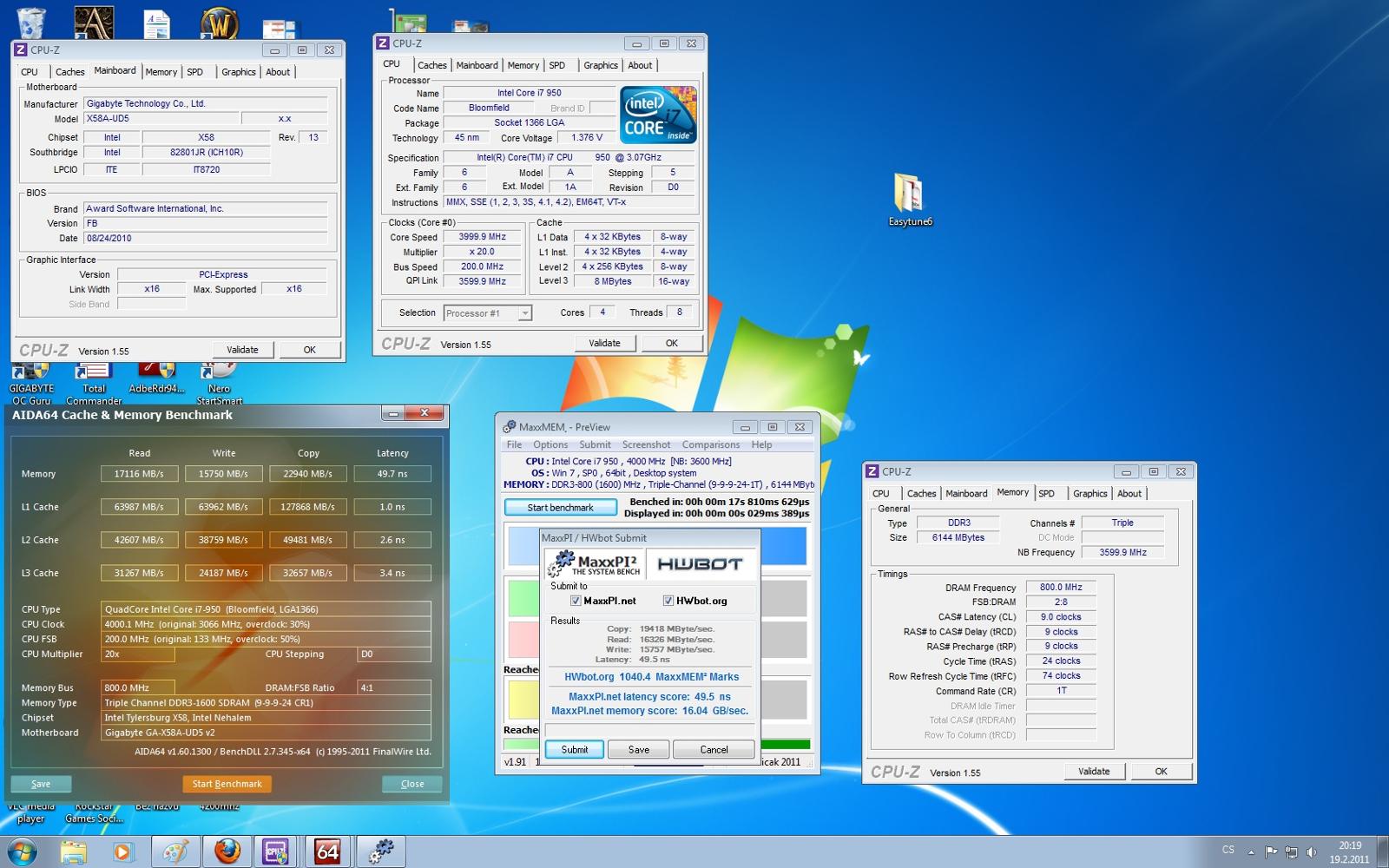Switch to MaxxMEM gears taskbar button

379,852
